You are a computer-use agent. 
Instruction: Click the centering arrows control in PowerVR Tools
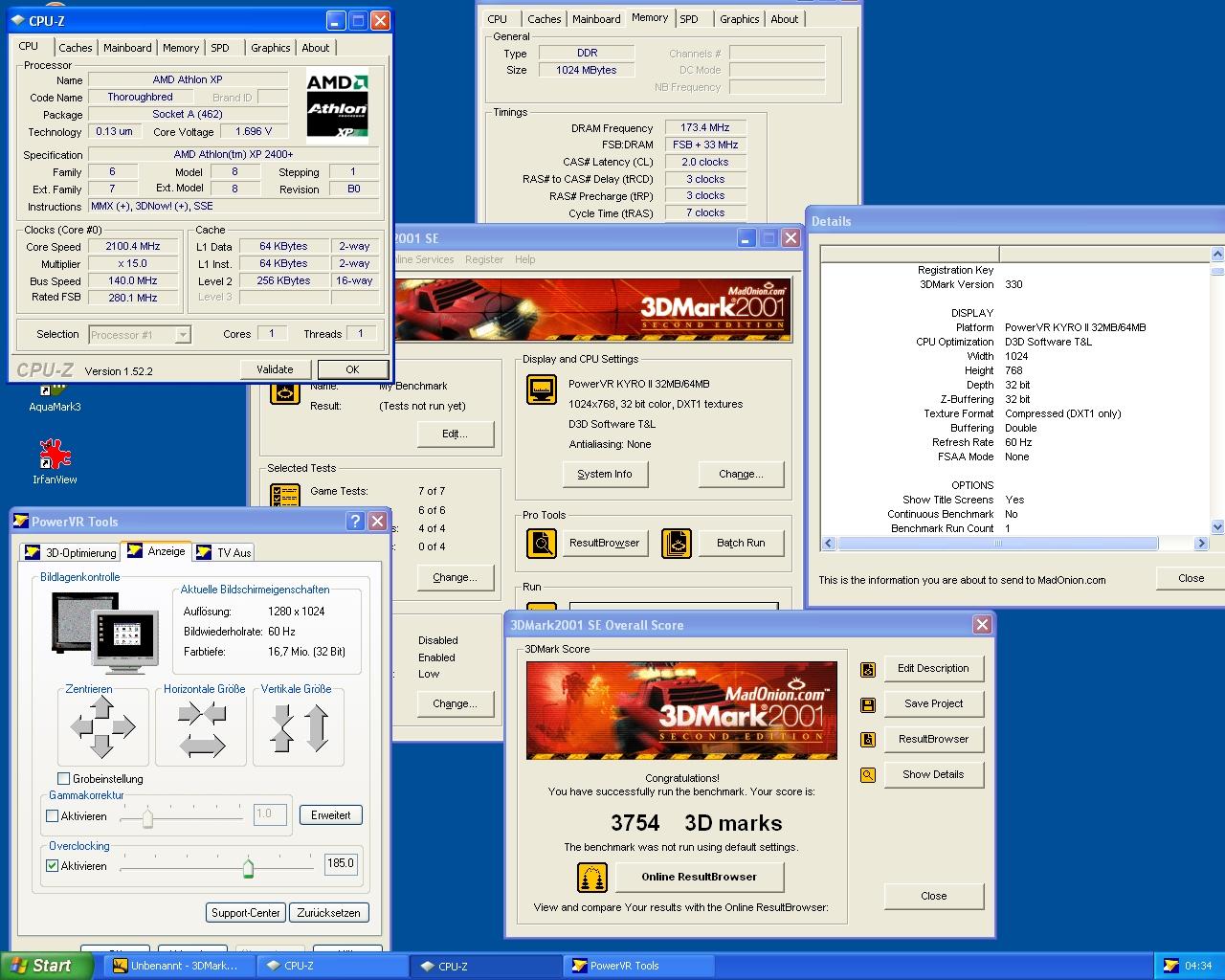point(103,727)
